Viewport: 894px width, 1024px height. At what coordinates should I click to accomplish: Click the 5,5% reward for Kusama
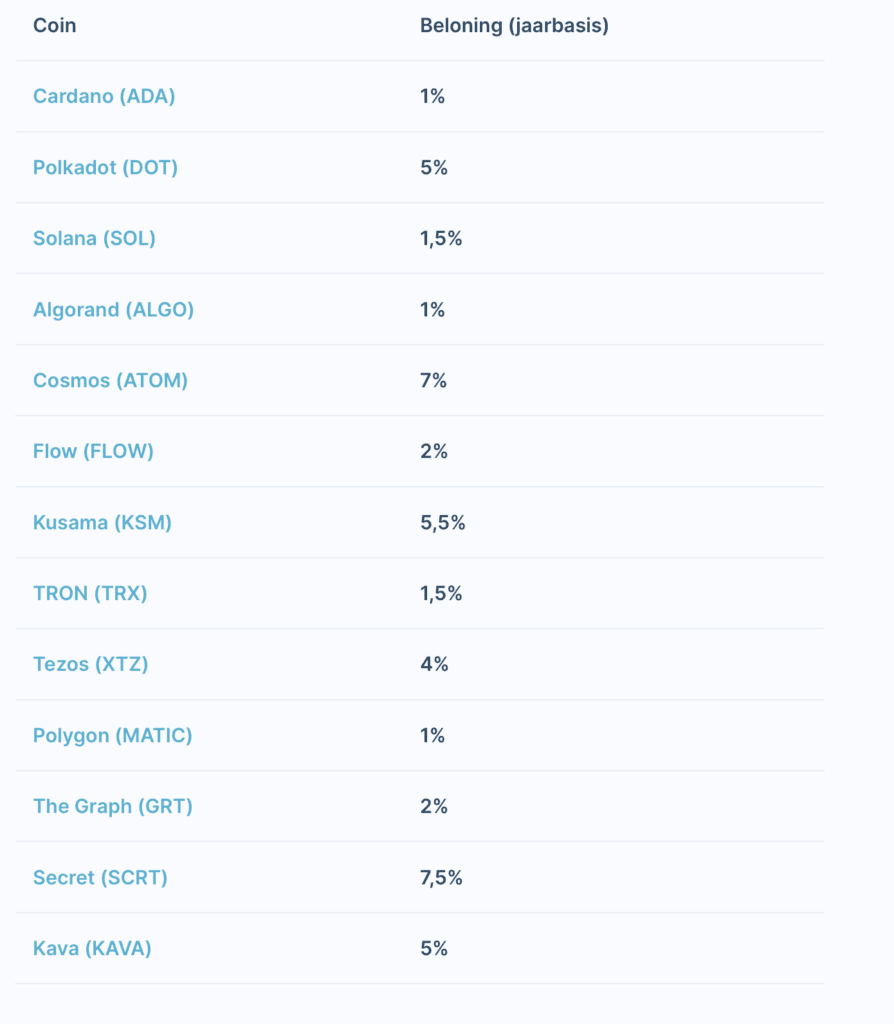(442, 522)
